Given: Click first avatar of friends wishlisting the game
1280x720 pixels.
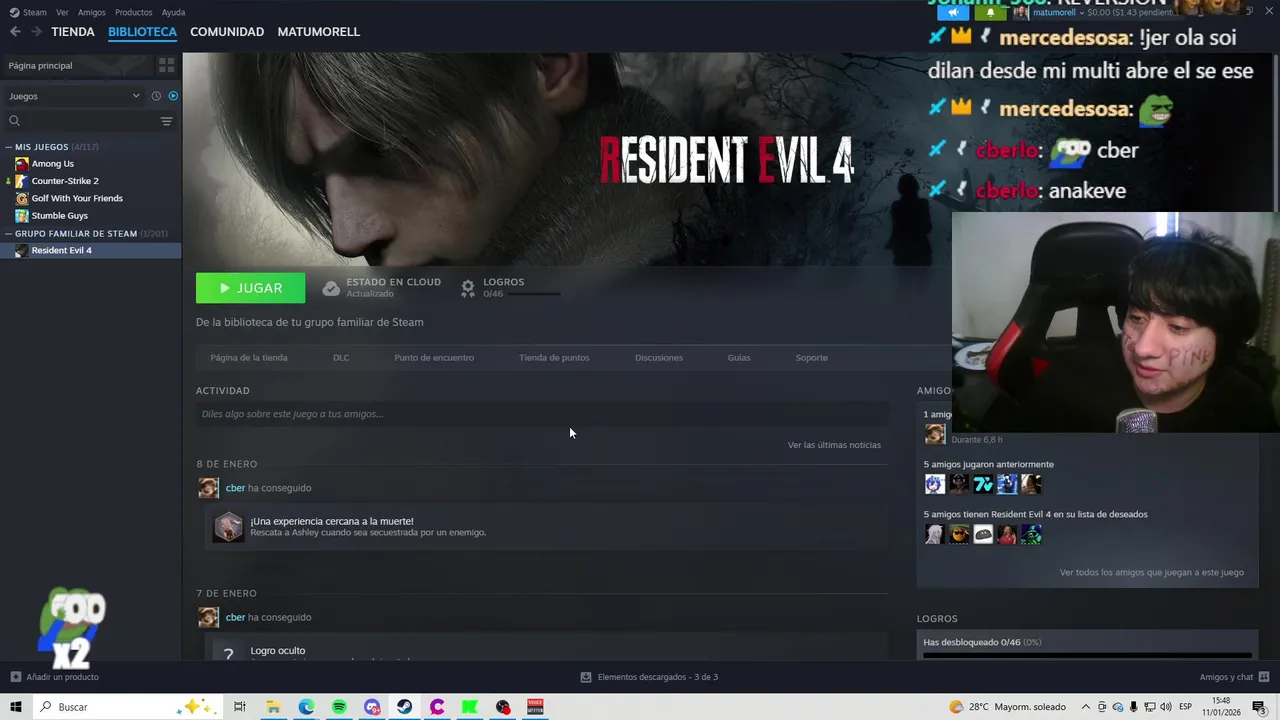Looking at the screenshot, I should [935, 534].
